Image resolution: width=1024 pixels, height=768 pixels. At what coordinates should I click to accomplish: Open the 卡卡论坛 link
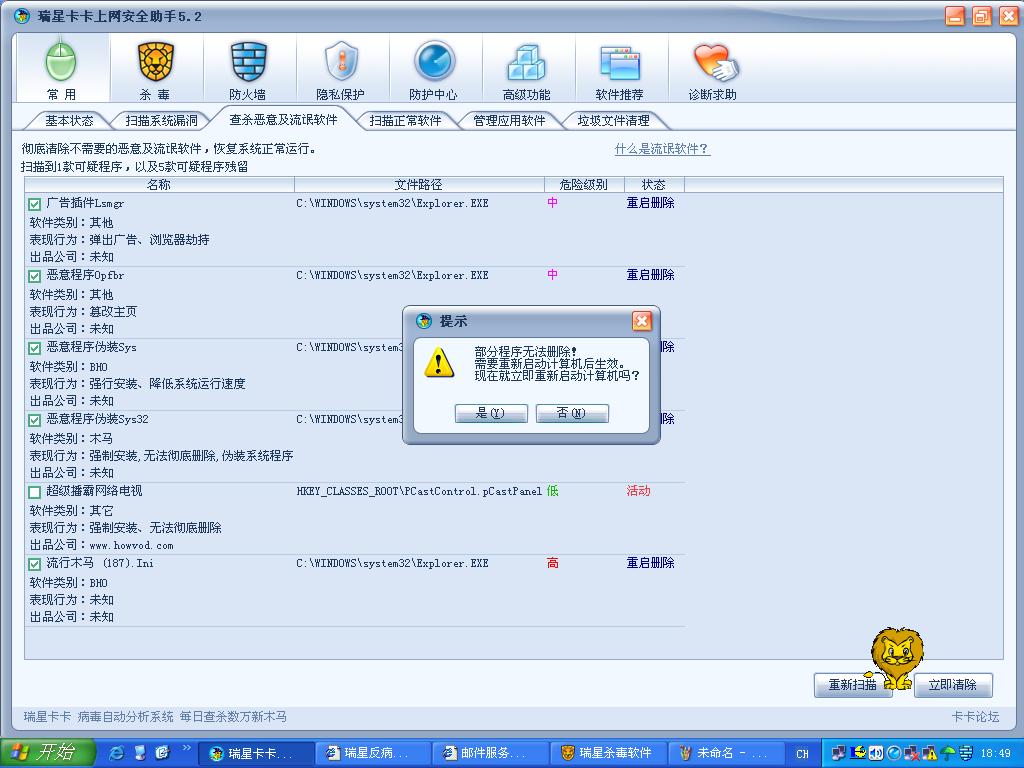976,716
